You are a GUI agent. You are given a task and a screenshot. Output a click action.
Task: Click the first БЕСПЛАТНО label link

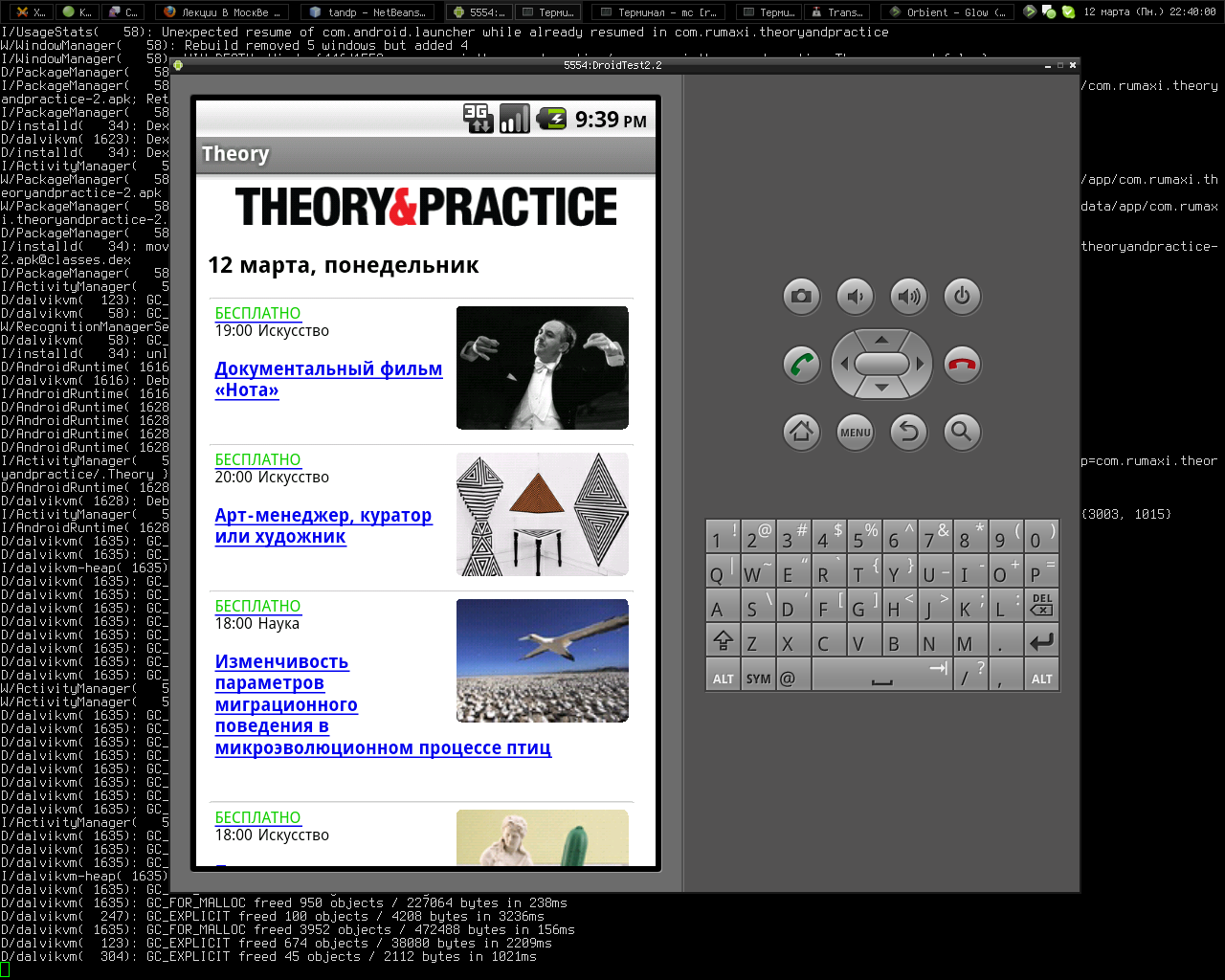(x=257, y=314)
